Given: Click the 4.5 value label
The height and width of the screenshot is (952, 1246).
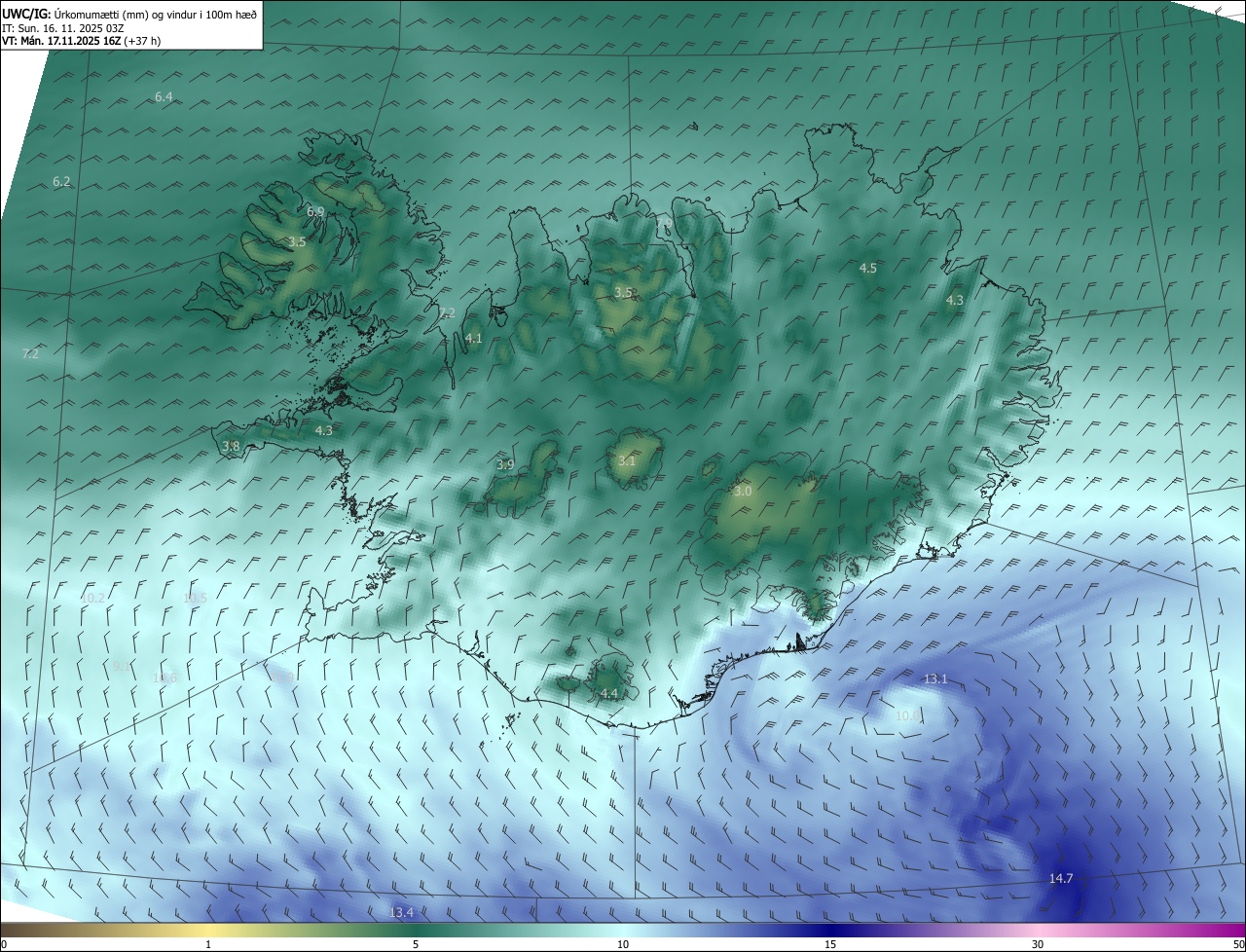Looking at the screenshot, I should point(868,268).
